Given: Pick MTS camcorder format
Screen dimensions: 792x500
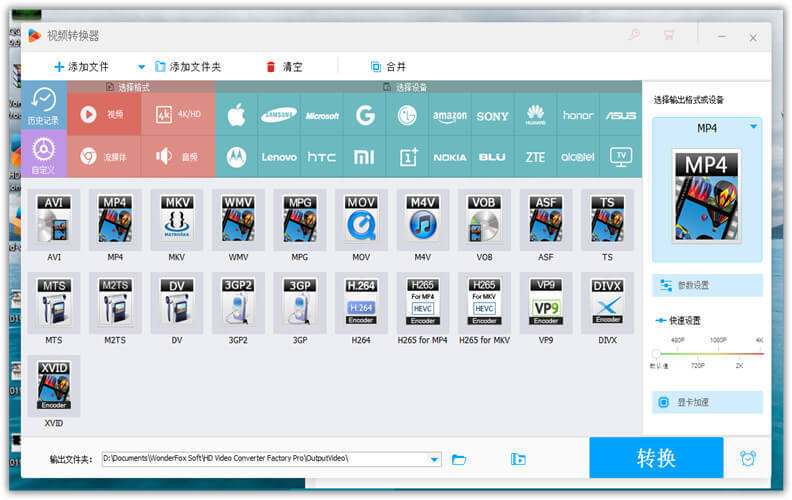Looking at the screenshot, I should coord(54,303).
